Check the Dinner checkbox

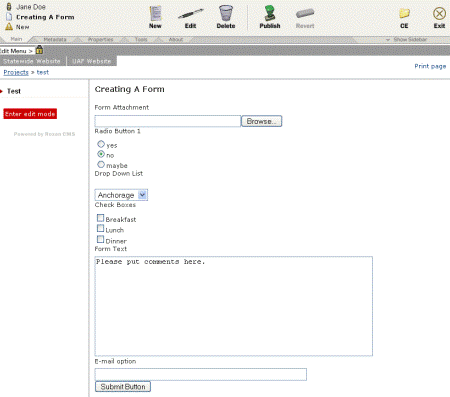[x=100, y=239]
